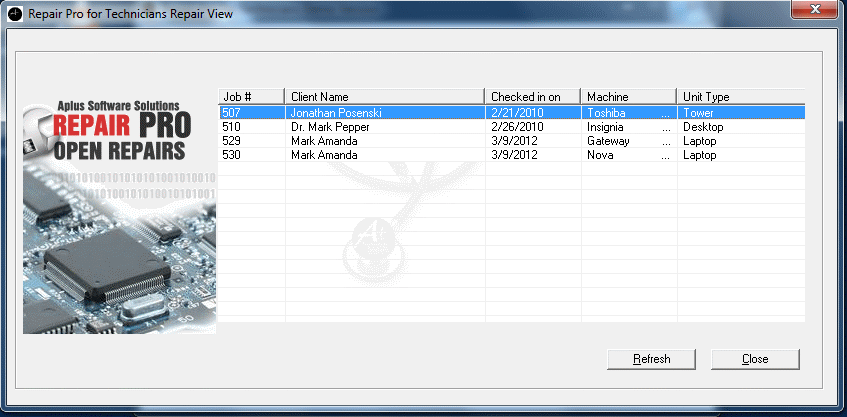The height and width of the screenshot is (417, 847).
Task: Click the Repair Pro title bar app icon
Action: coord(16,14)
